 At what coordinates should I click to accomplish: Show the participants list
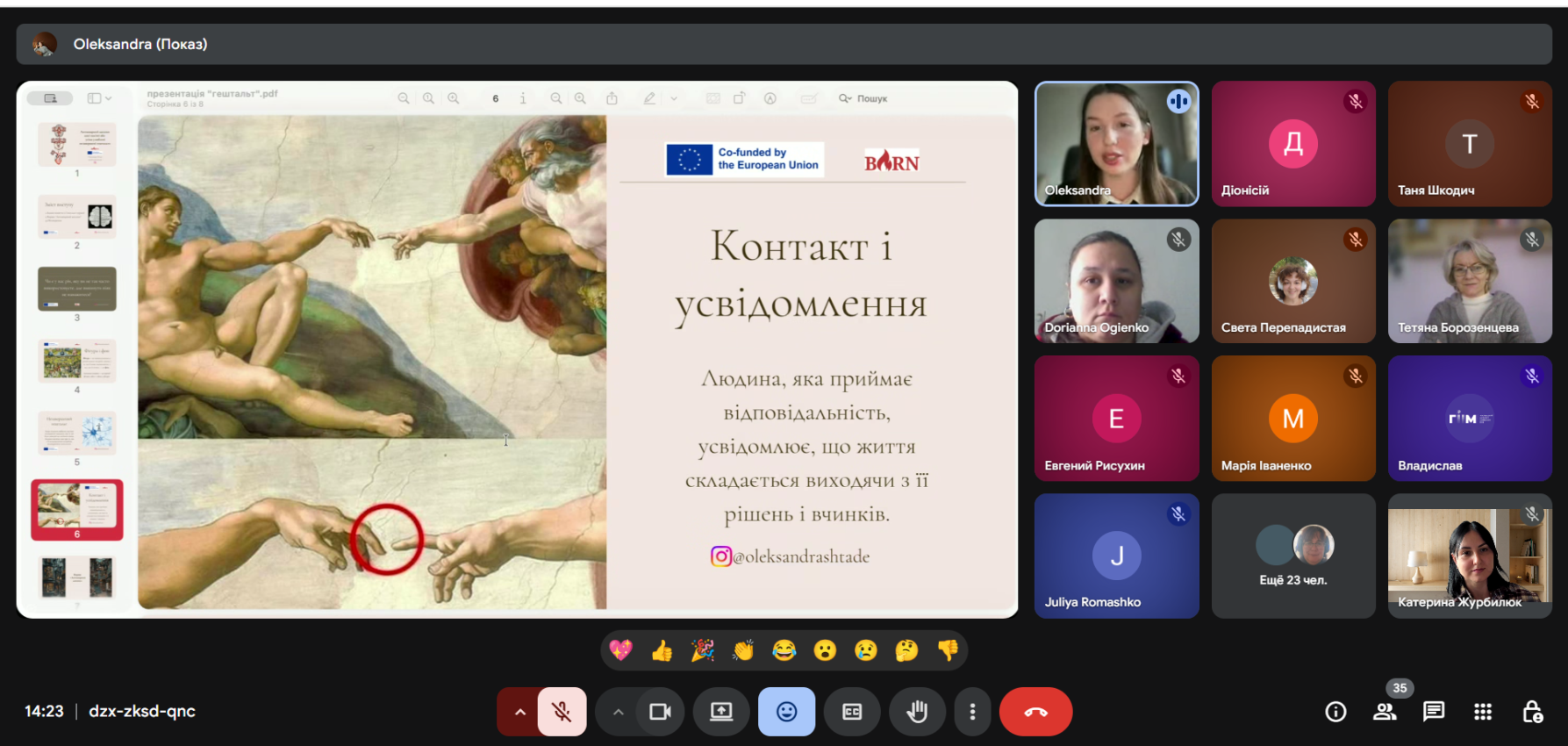(x=1385, y=712)
